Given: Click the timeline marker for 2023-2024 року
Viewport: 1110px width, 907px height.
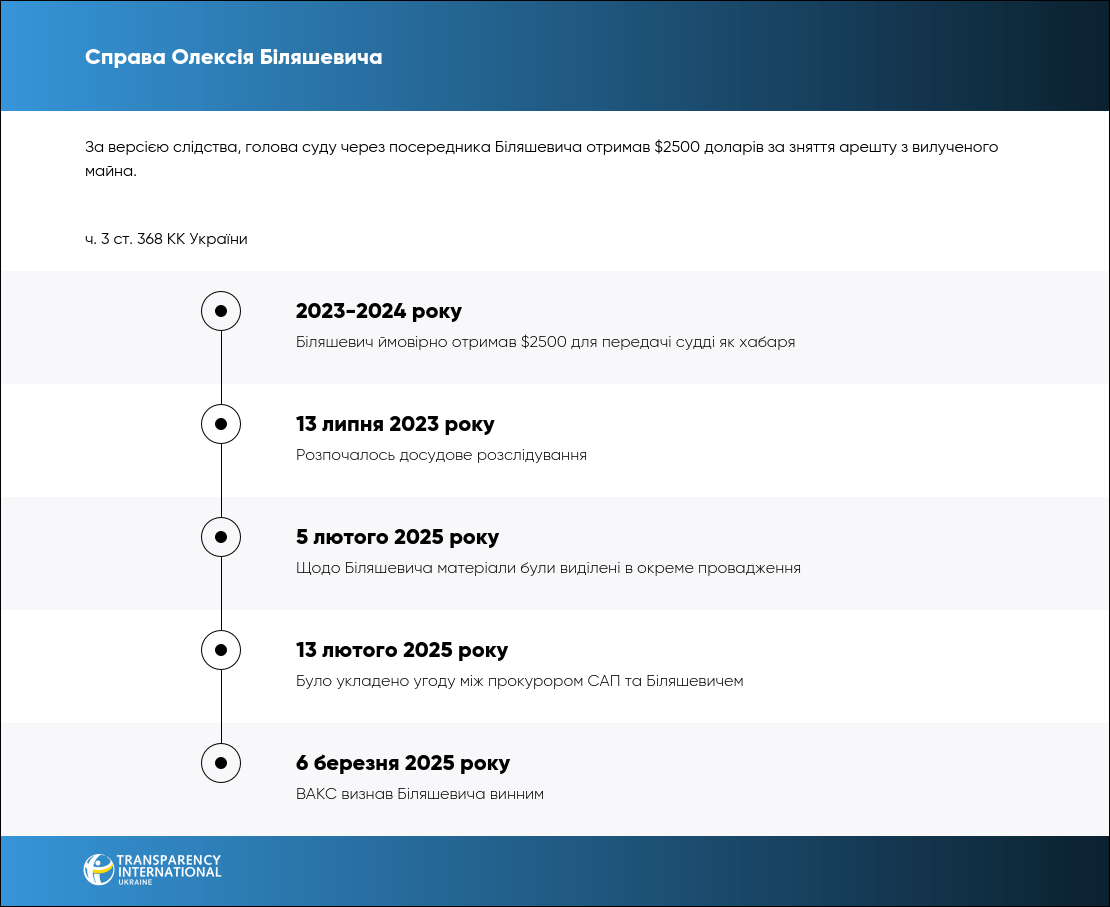Looking at the screenshot, I should (x=221, y=311).
